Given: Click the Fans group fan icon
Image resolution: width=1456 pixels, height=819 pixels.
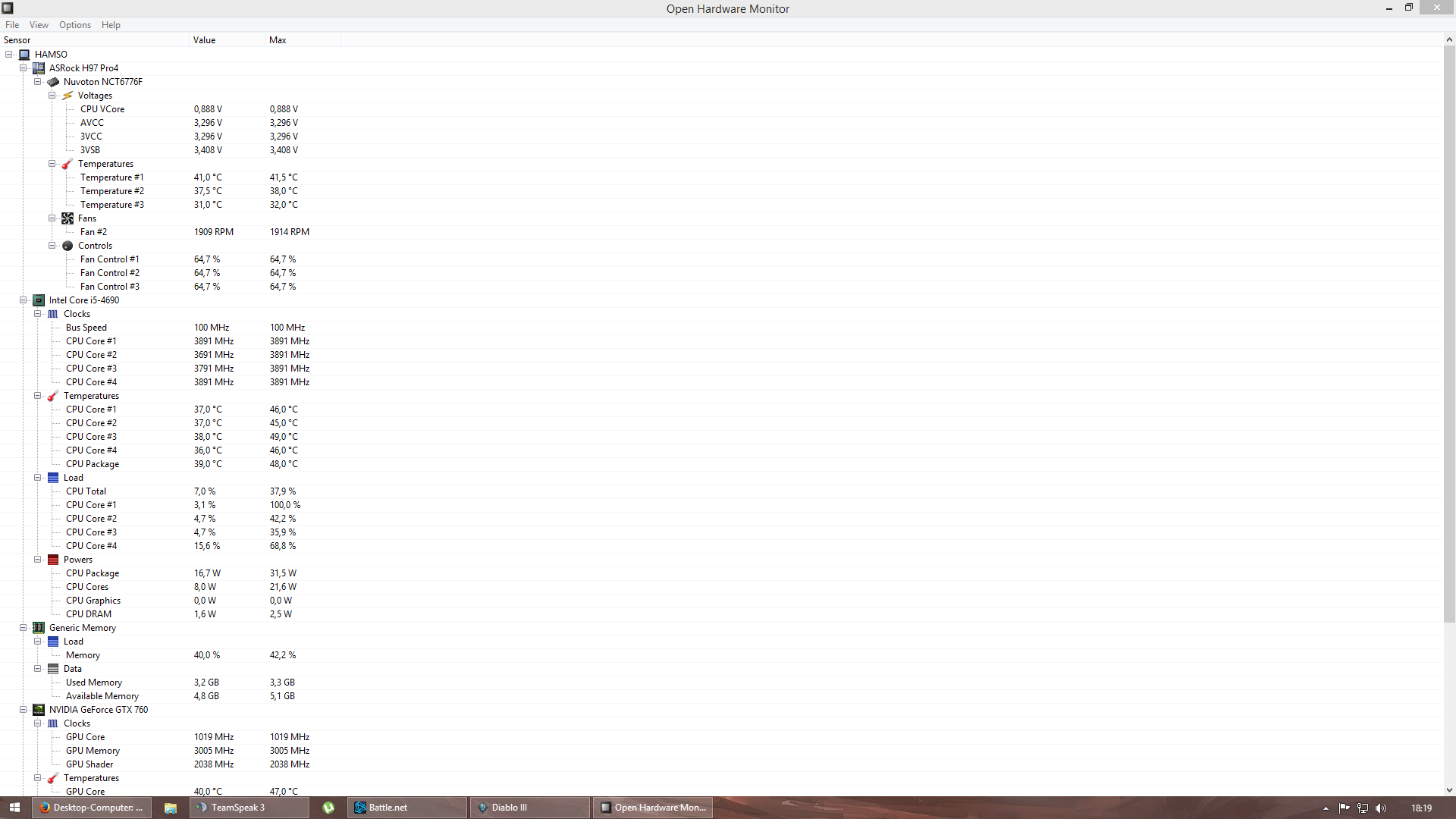Looking at the screenshot, I should [67, 218].
